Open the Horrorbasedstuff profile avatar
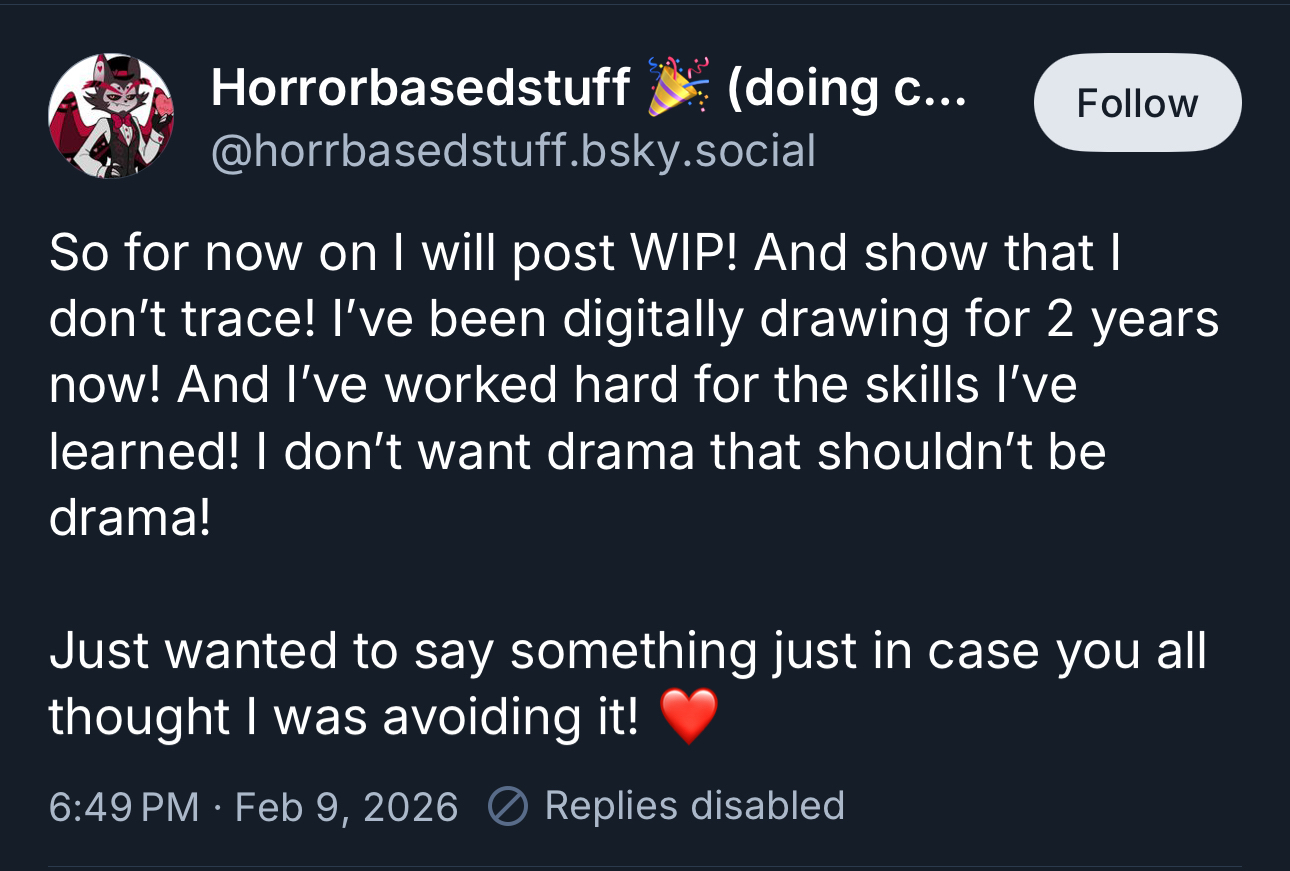 pyautogui.click(x=111, y=116)
